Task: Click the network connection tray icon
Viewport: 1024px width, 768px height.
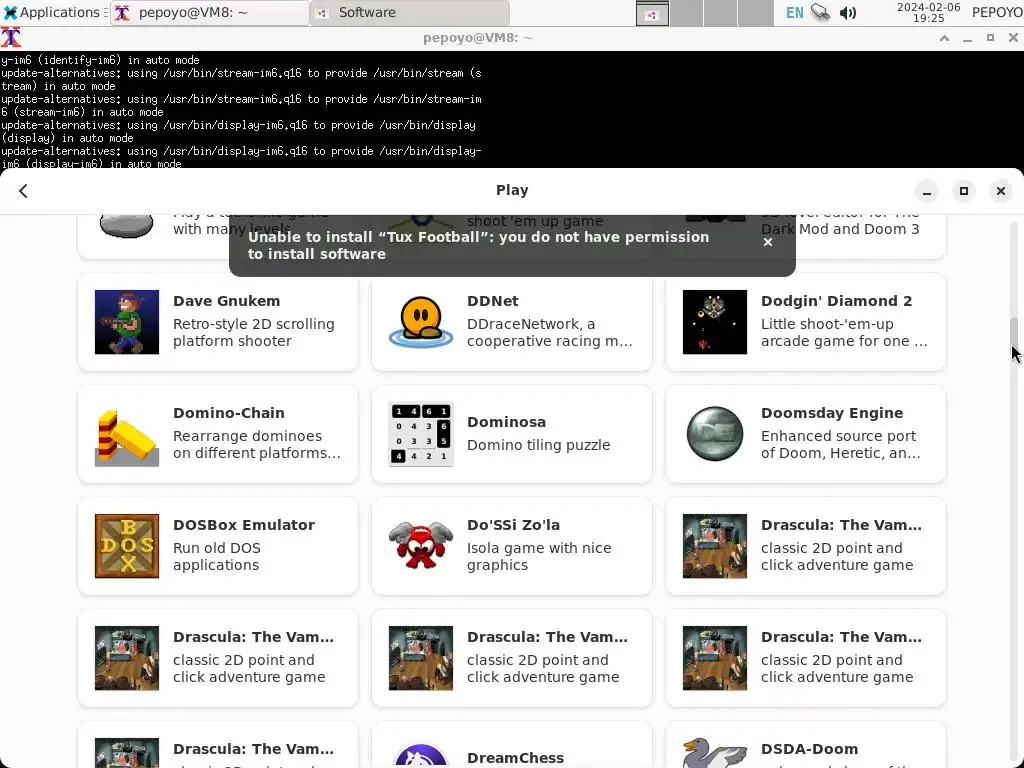Action: pos(821,12)
